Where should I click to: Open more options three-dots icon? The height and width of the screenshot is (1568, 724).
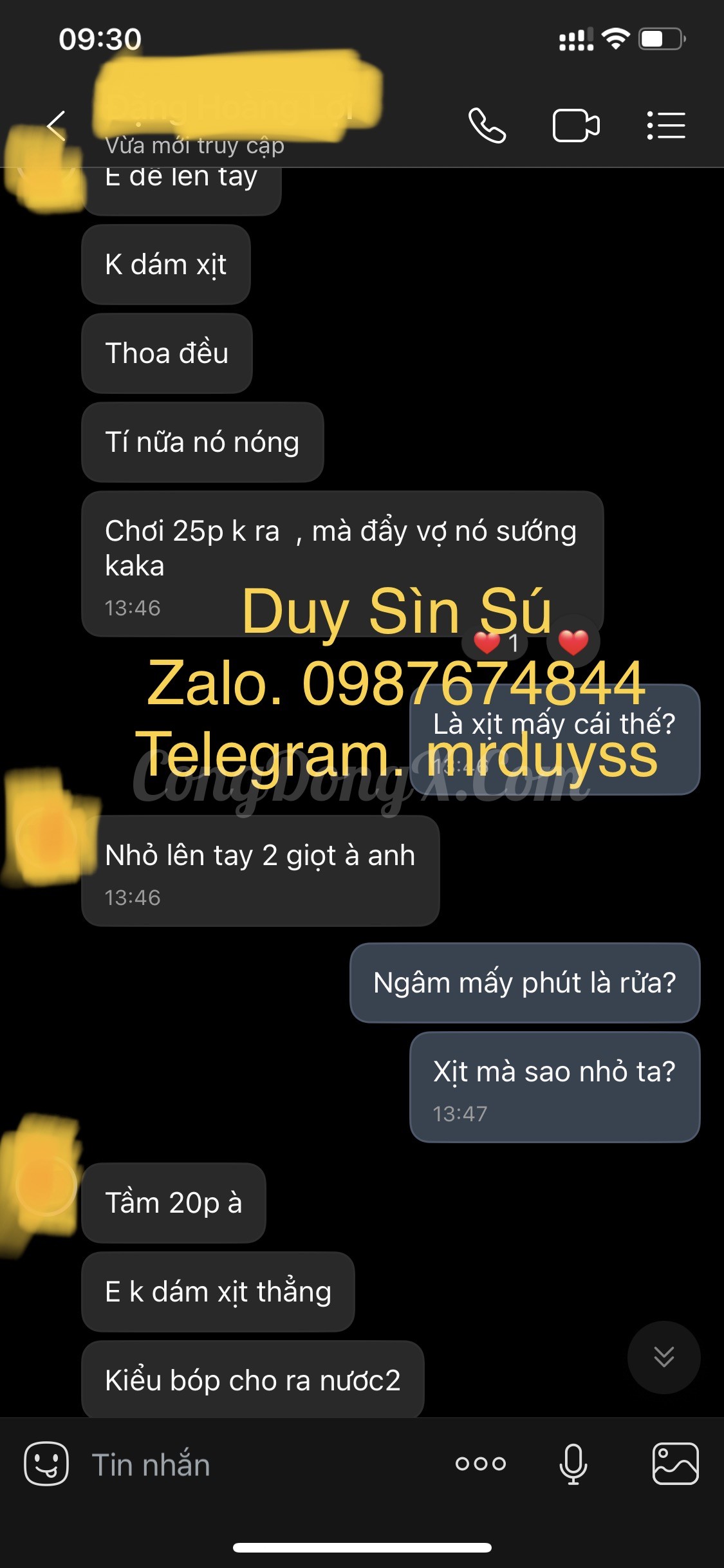pyautogui.click(x=481, y=1464)
